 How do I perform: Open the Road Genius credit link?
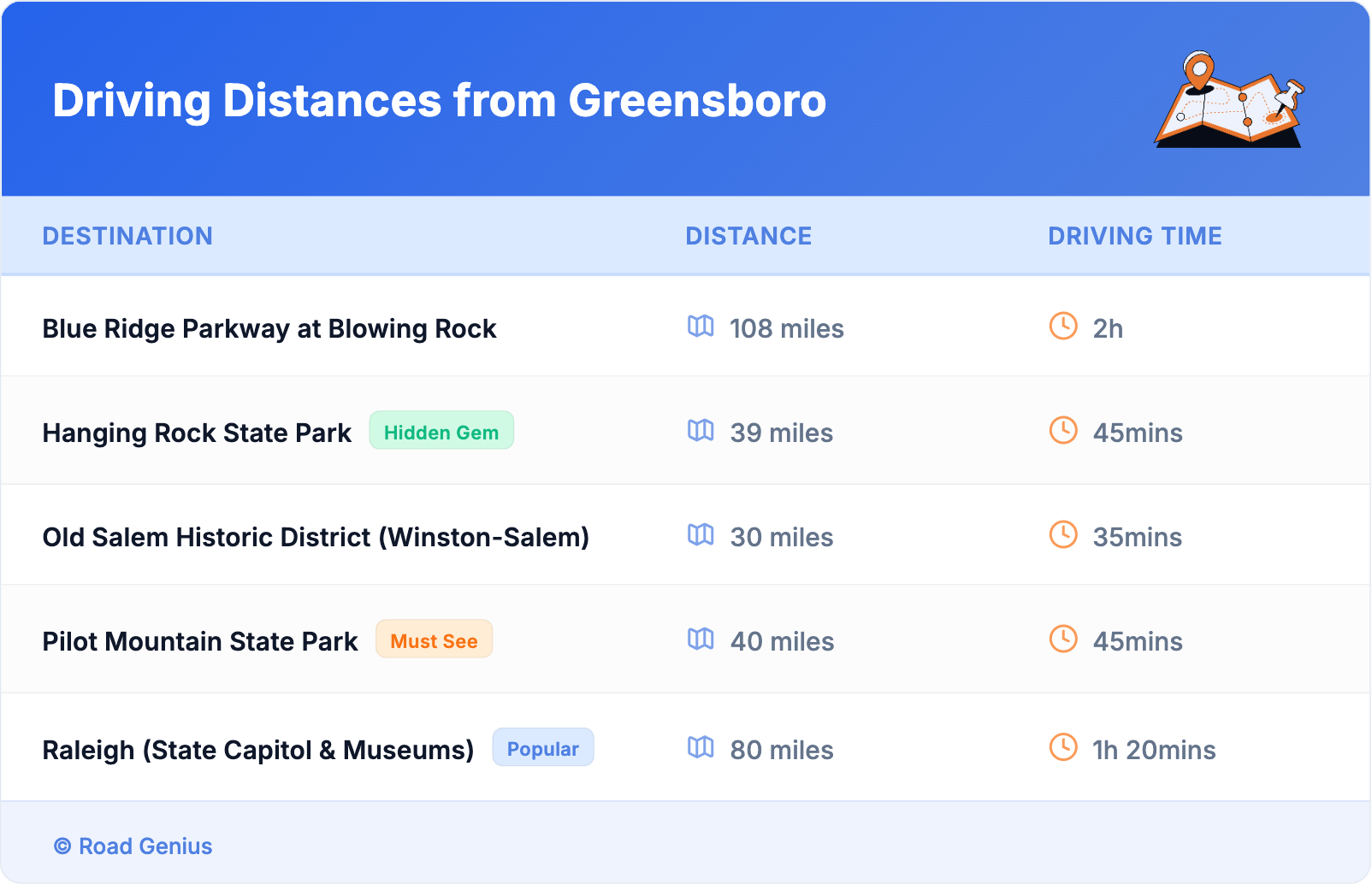[133, 846]
